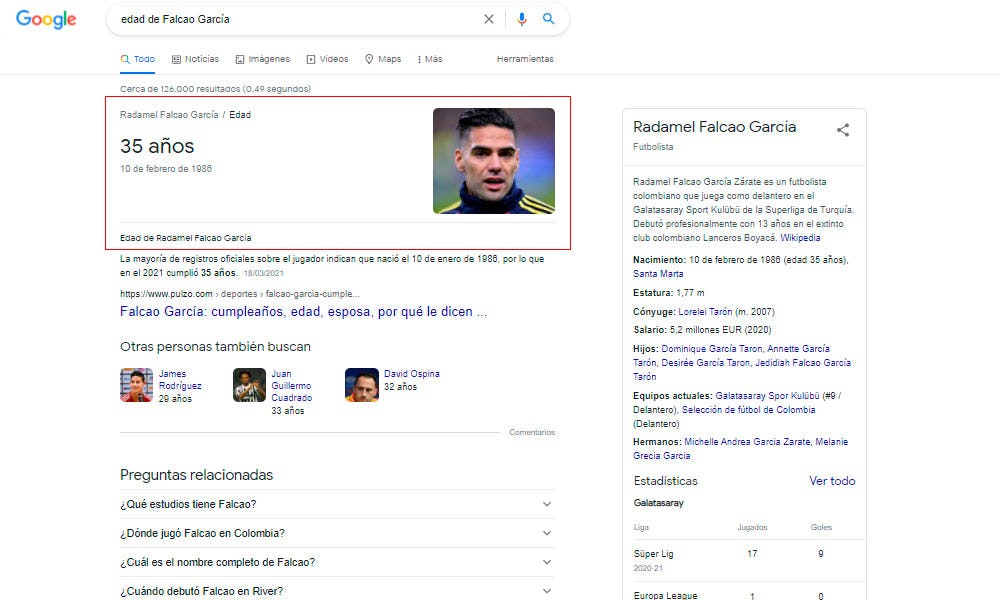Viewport: 1000px width, 600px height.
Task: Open the Wikipedia link in the panel
Action: pos(801,238)
